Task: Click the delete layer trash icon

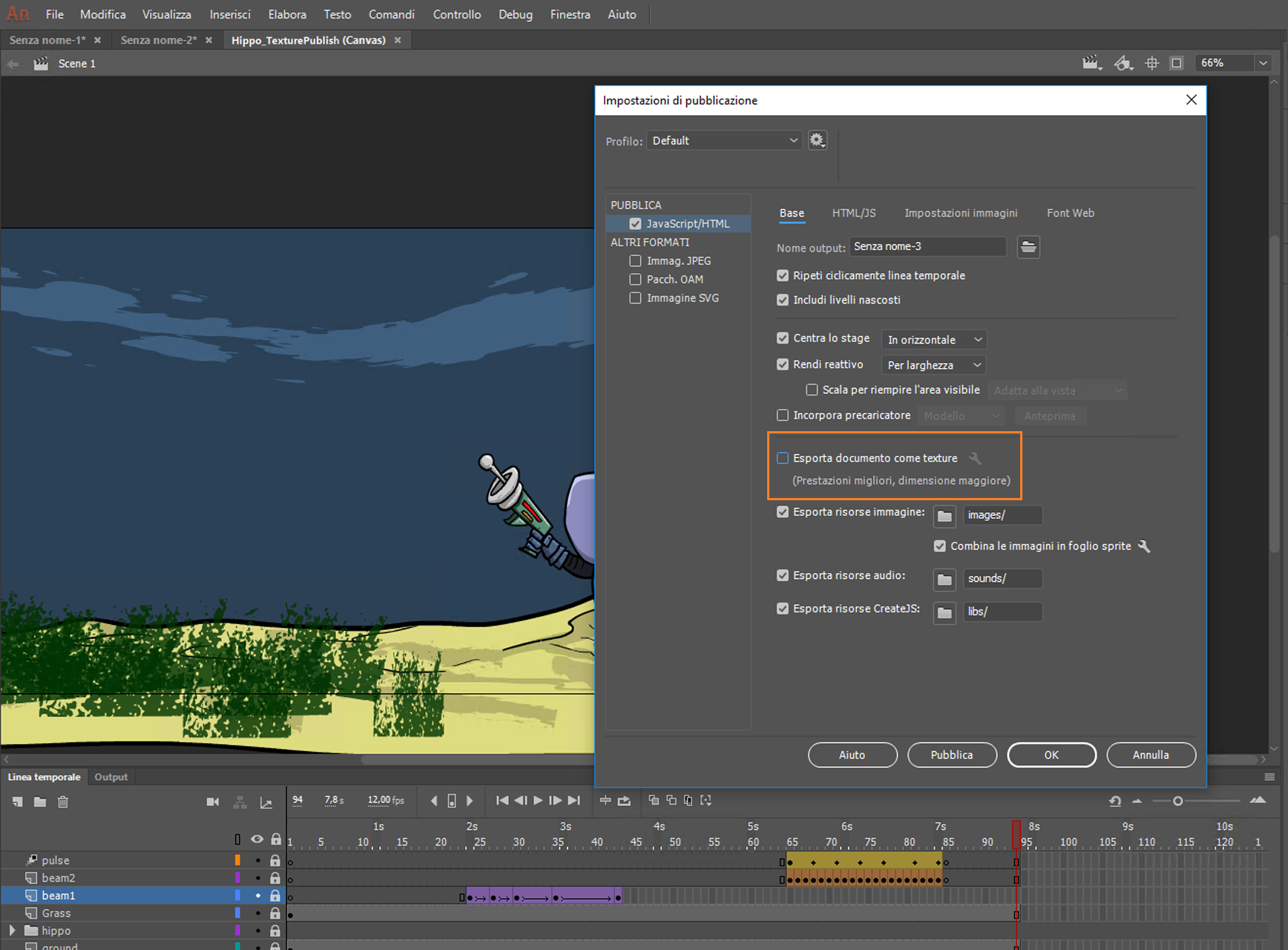Action: click(63, 802)
